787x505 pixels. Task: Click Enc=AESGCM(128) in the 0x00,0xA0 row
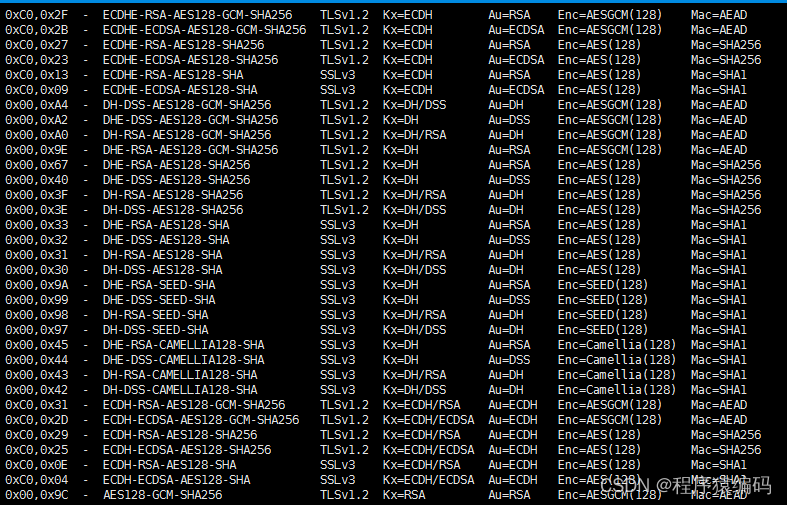click(609, 135)
